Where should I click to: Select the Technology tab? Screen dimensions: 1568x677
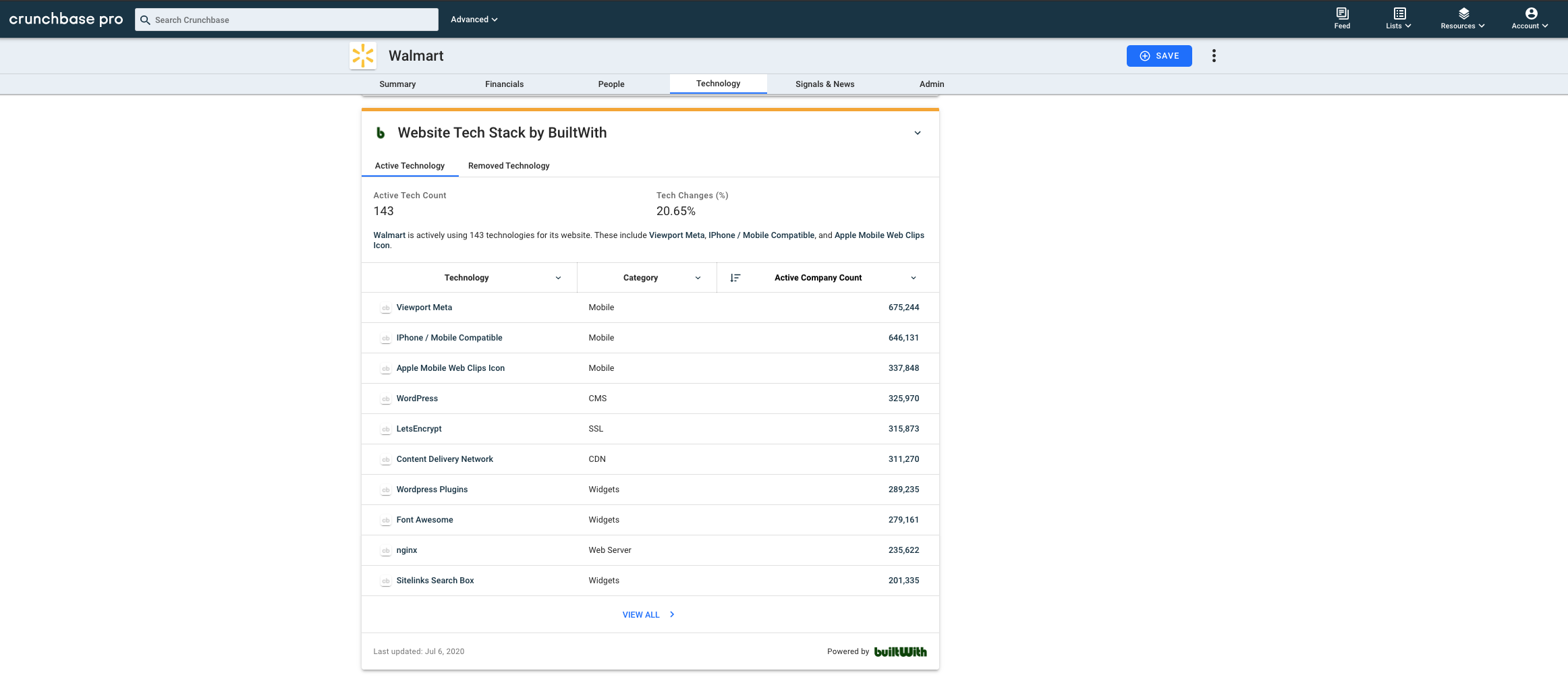718,84
